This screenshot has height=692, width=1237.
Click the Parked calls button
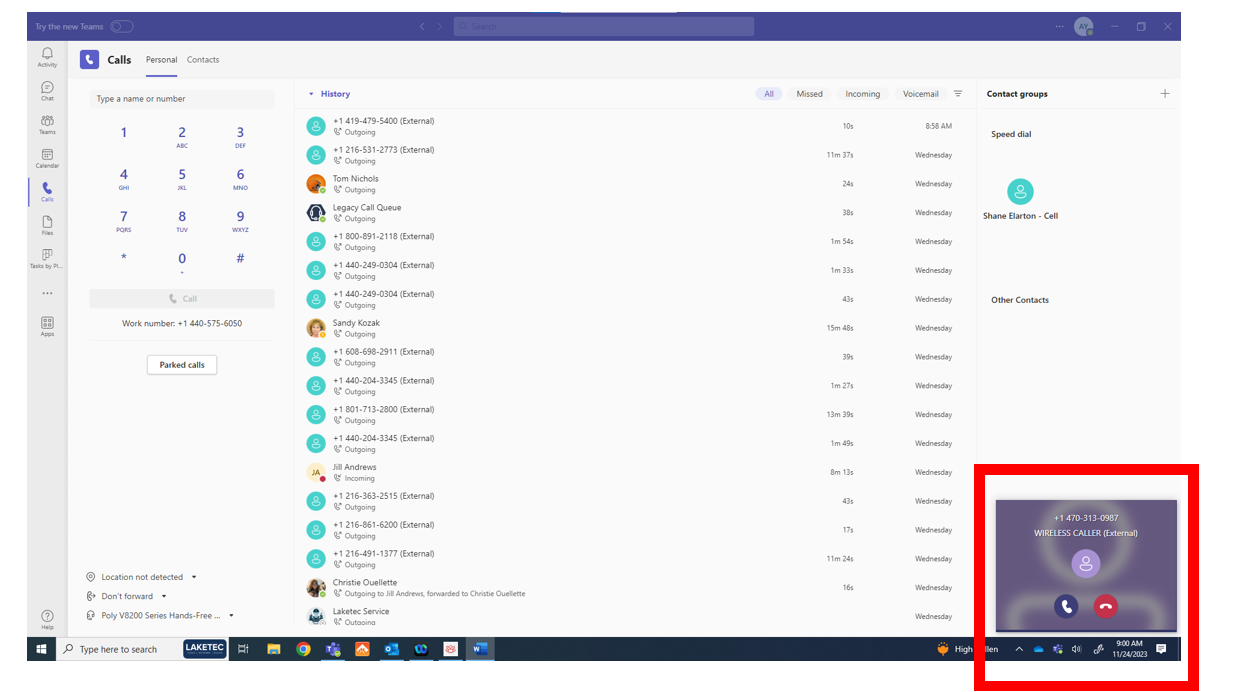coord(182,365)
